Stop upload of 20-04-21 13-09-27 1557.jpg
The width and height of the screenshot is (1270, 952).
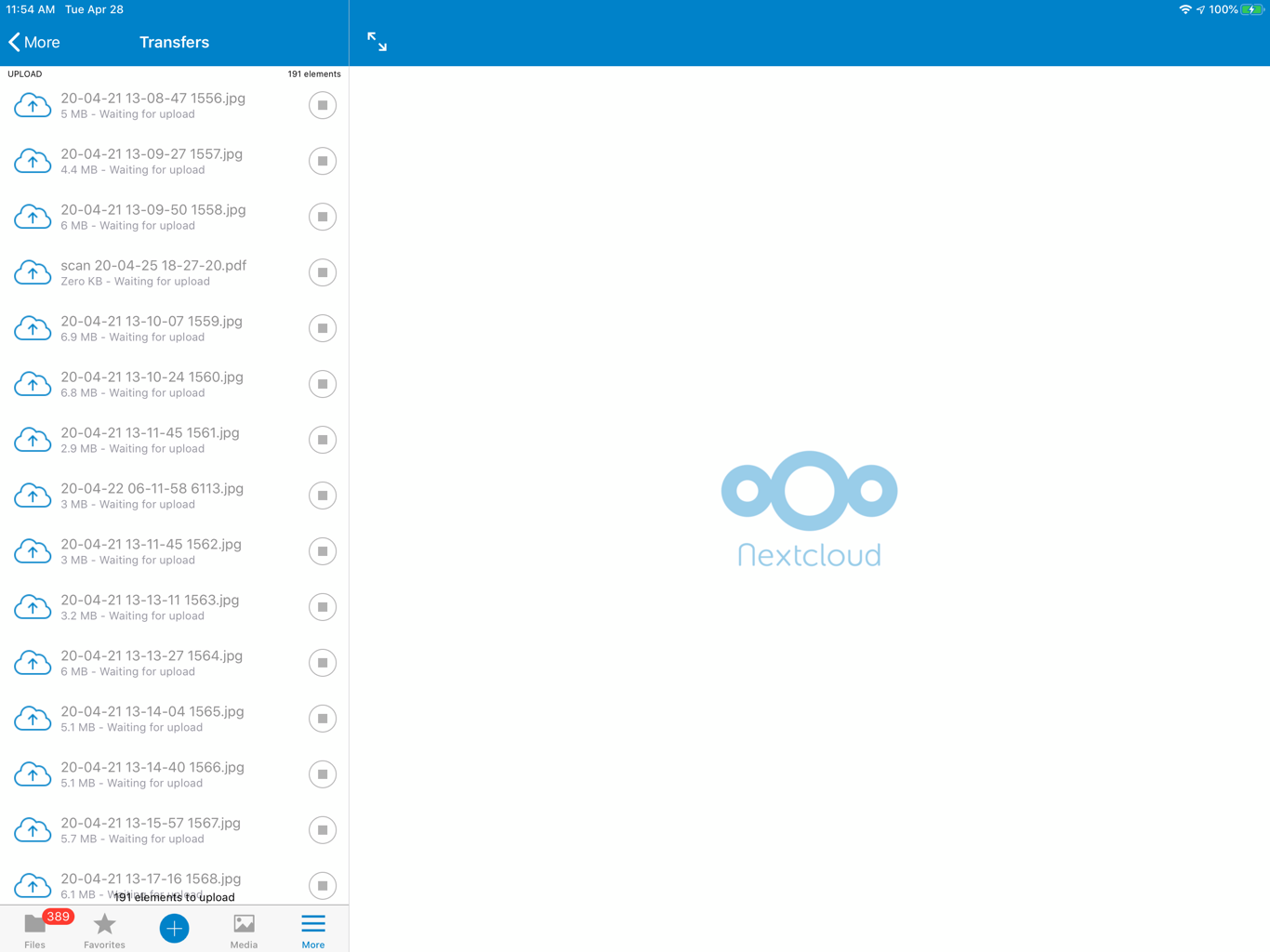(323, 161)
